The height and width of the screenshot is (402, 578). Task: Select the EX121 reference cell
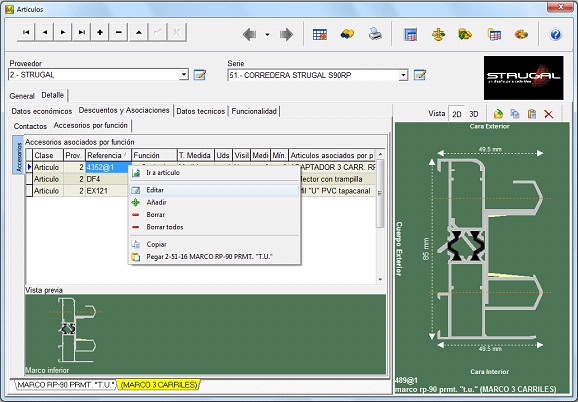click(x=106, y=191)
